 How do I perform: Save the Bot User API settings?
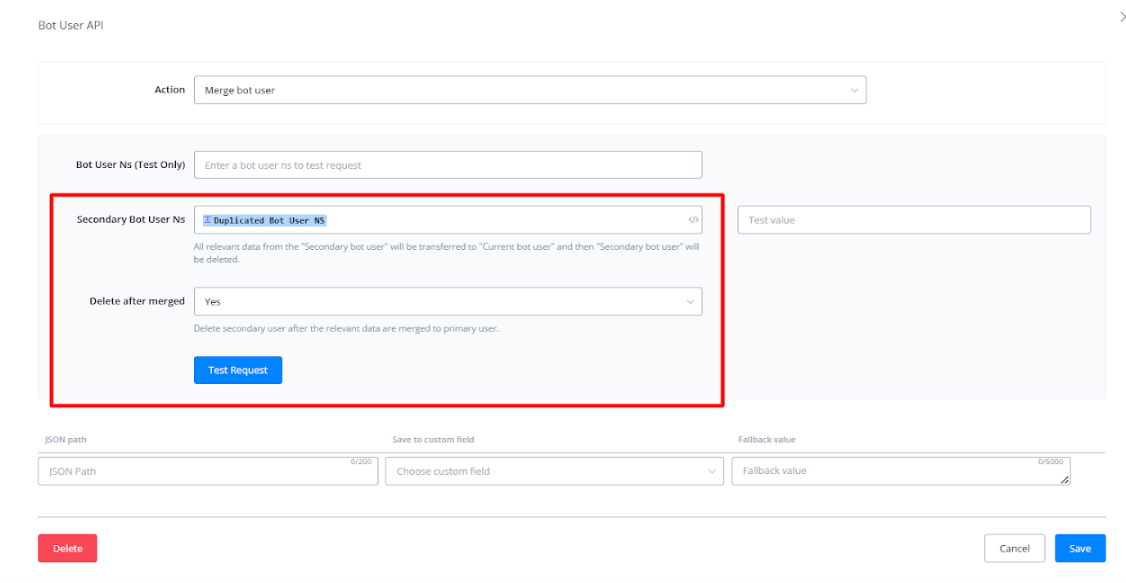pyautogui.click(x=1079, y=548)
